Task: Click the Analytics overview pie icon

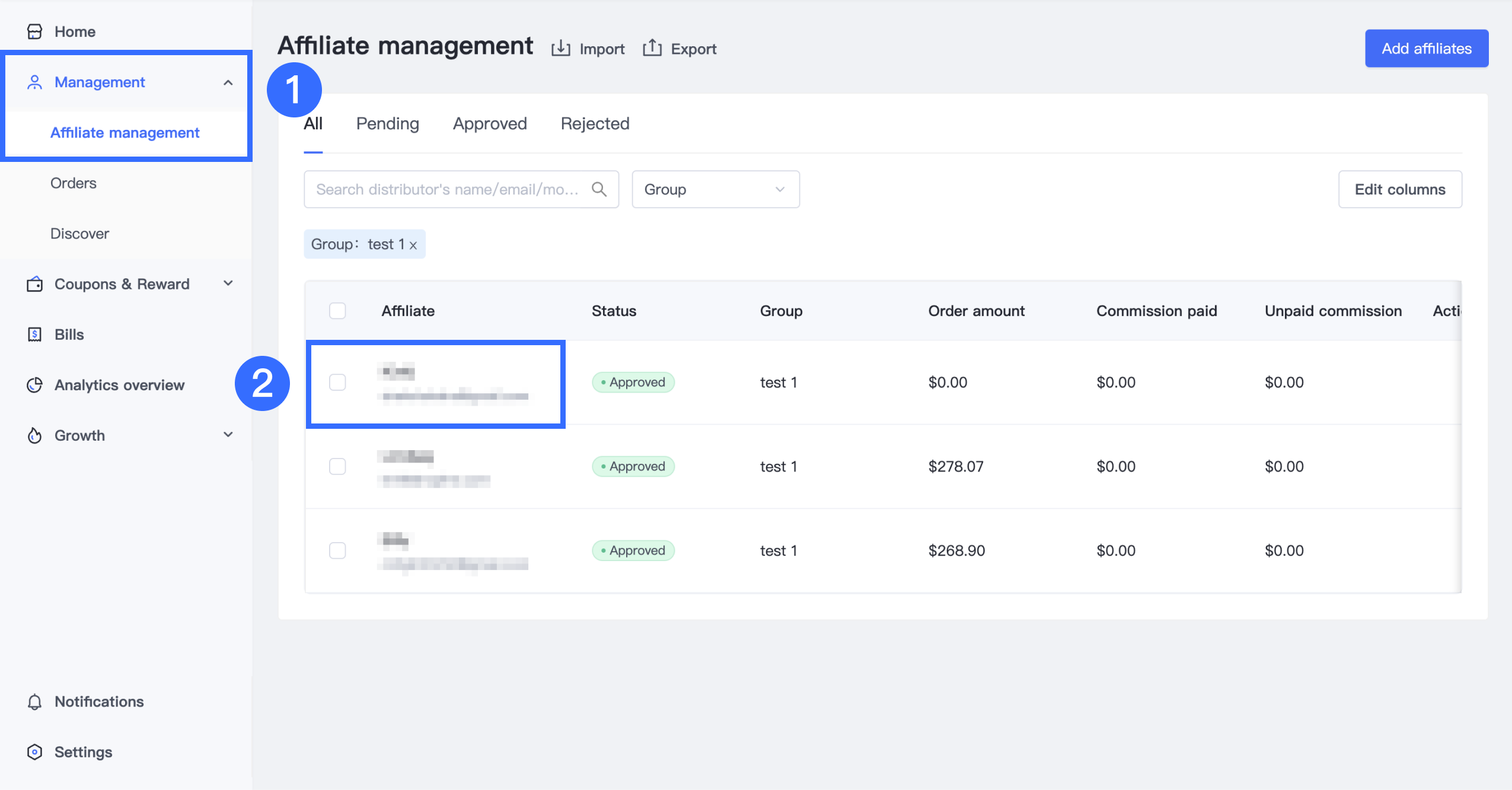Action: tap(34, 385)
